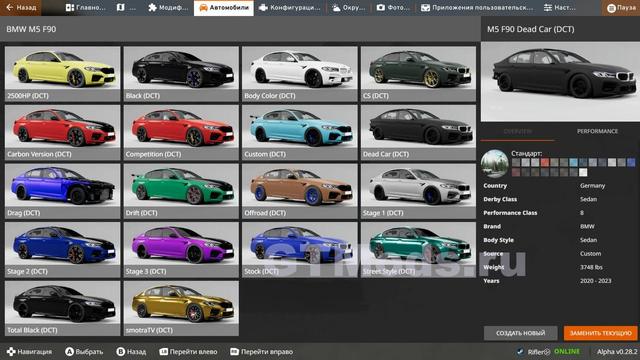Open the map icon tab in top bar

click(121, 7)
